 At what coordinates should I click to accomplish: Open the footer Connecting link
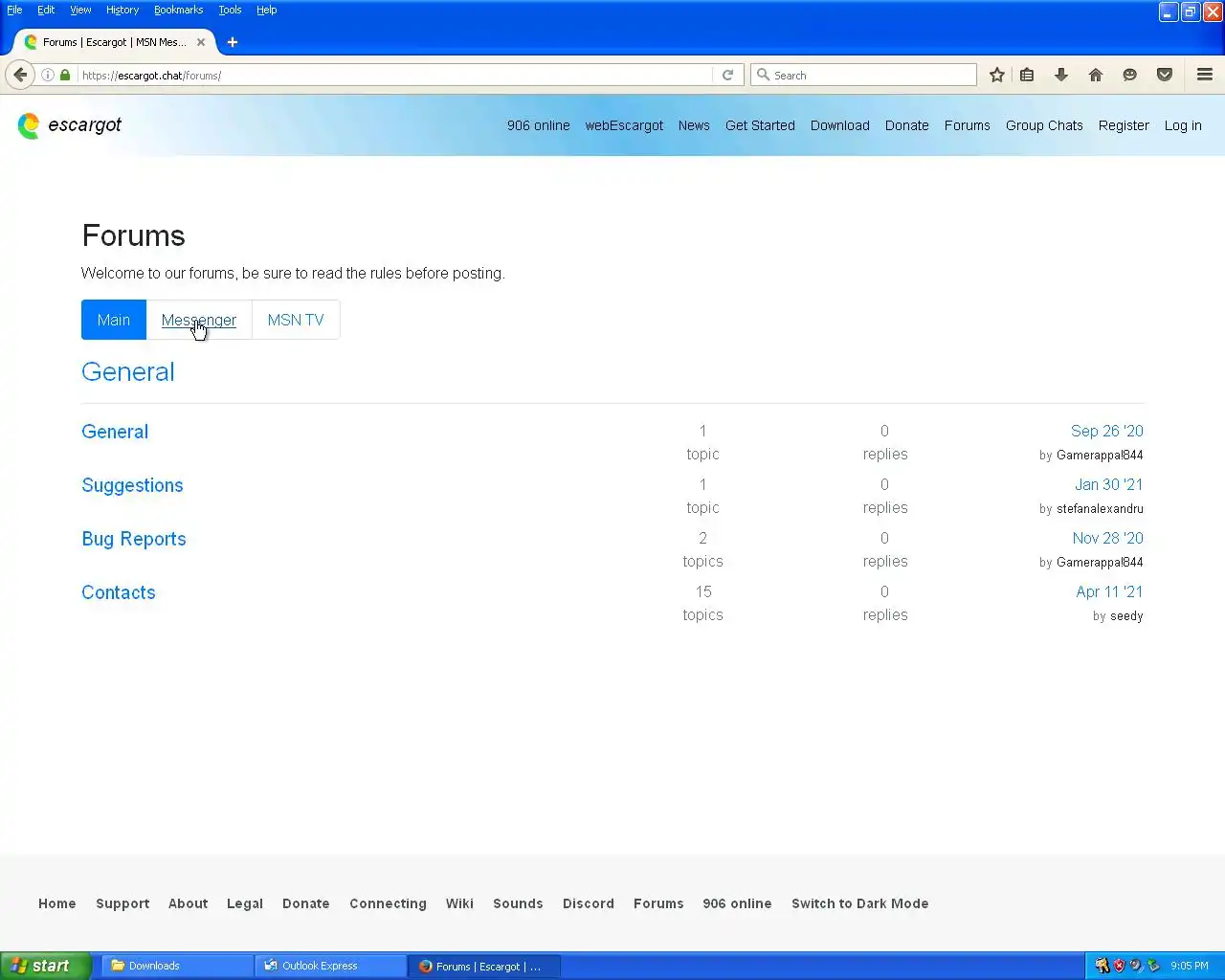click(x=388, y=903)
